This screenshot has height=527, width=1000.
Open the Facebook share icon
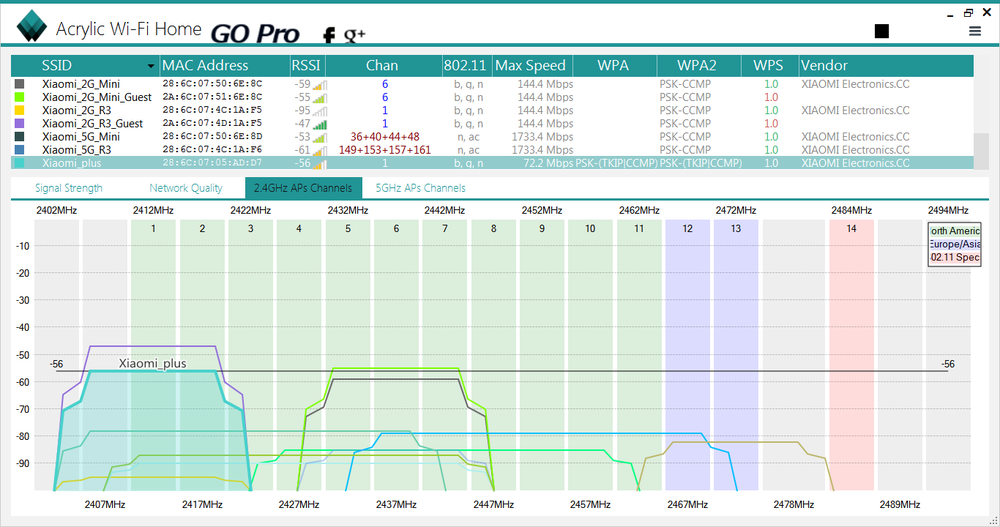[x=328, y=37]
